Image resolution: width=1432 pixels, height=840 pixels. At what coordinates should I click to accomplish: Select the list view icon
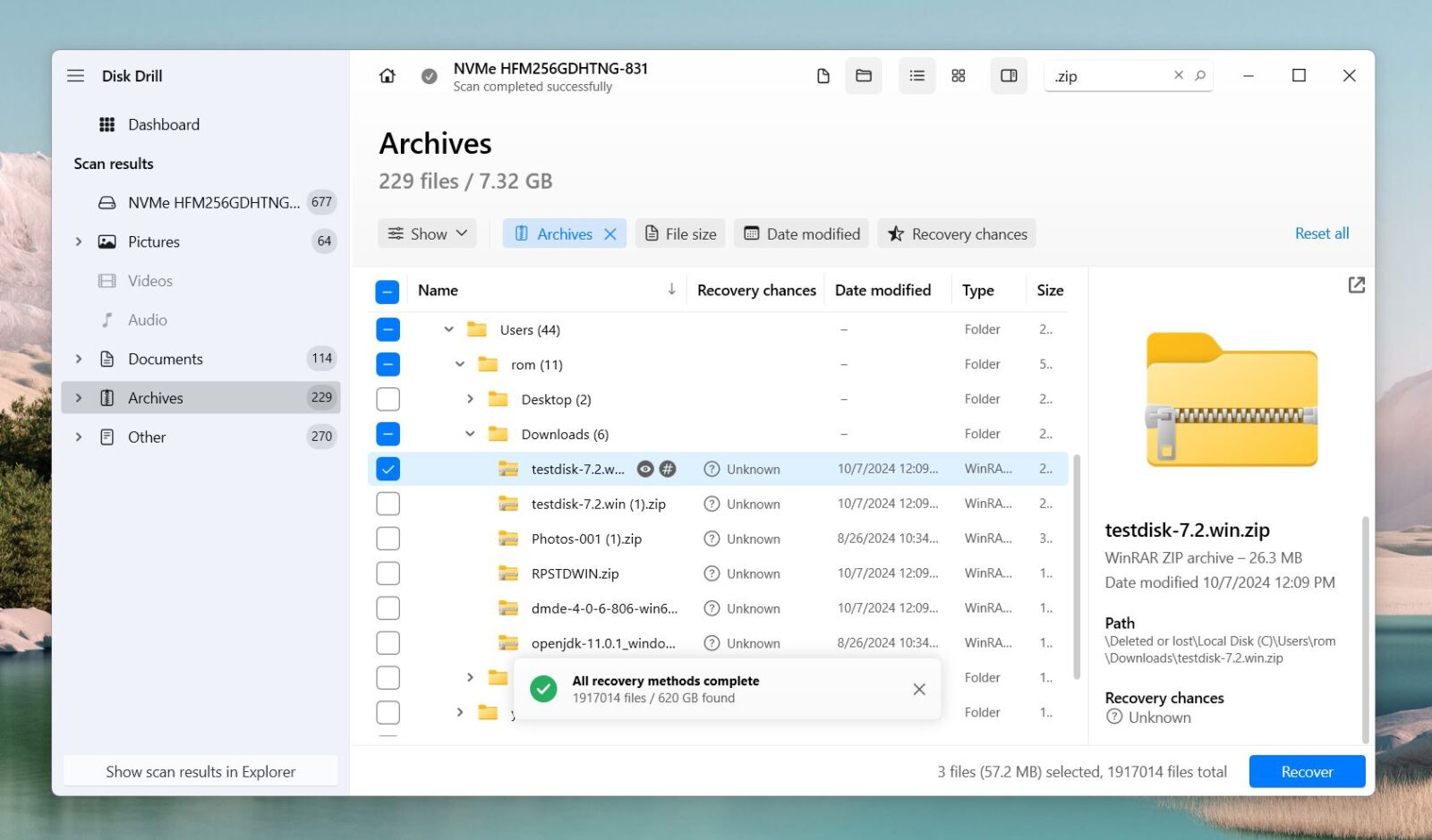(x=916, y=76)
